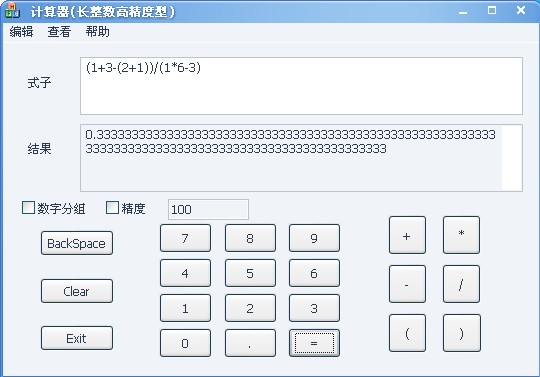Viewport: 540px width, 377px height.
Task: Click the calculator icon in title bar
Action: tap(12, 11)
